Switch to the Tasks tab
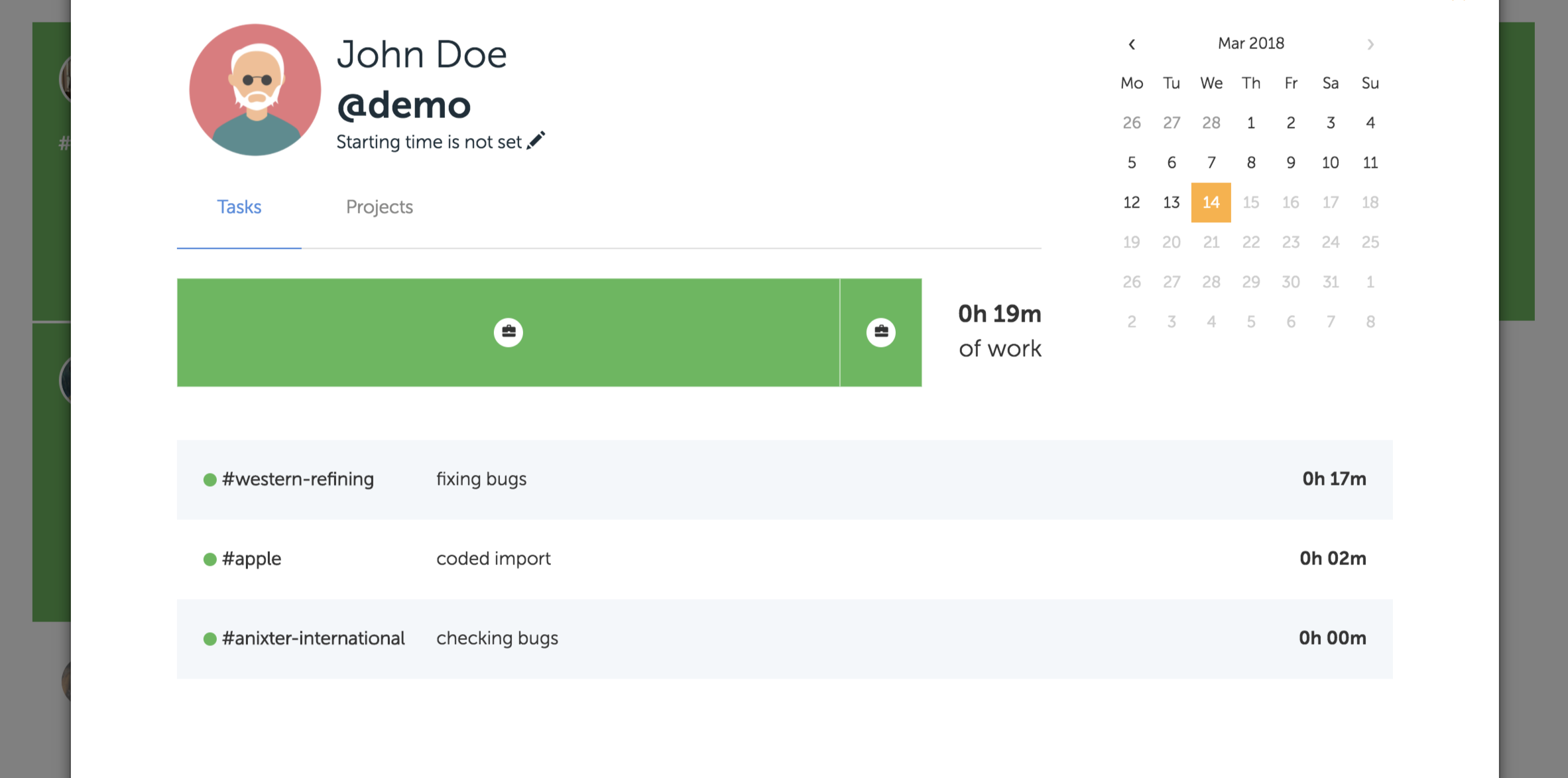 tap(239, 207)
